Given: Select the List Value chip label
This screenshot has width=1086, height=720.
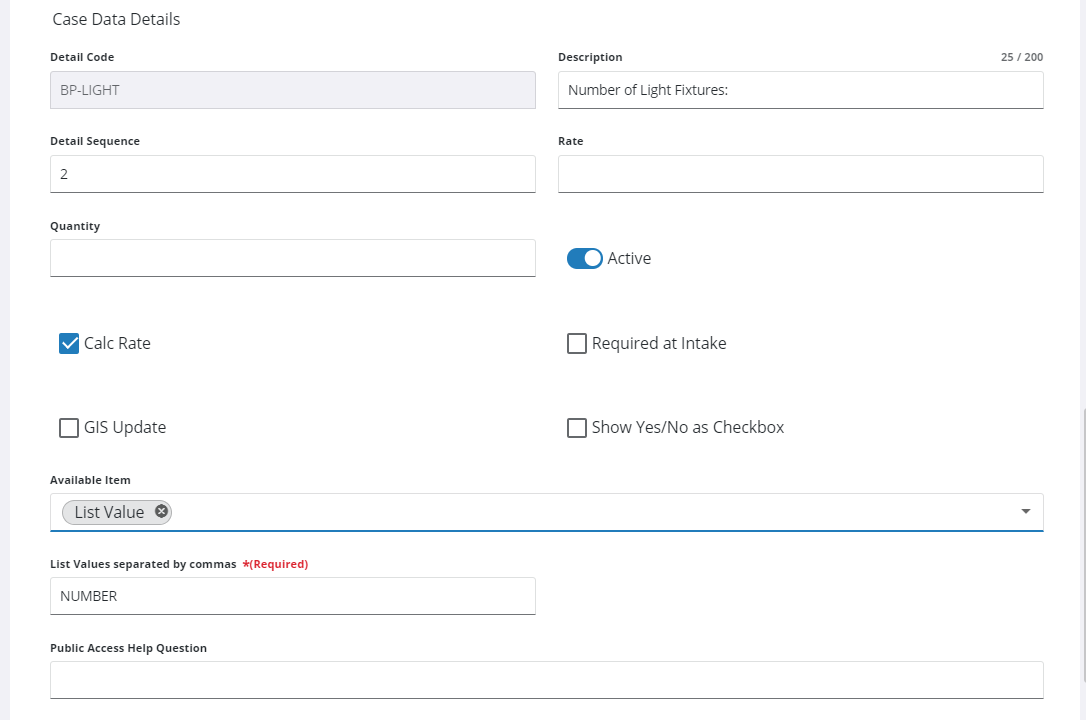Looking at the screenshot, I should [x=109, y=512].
